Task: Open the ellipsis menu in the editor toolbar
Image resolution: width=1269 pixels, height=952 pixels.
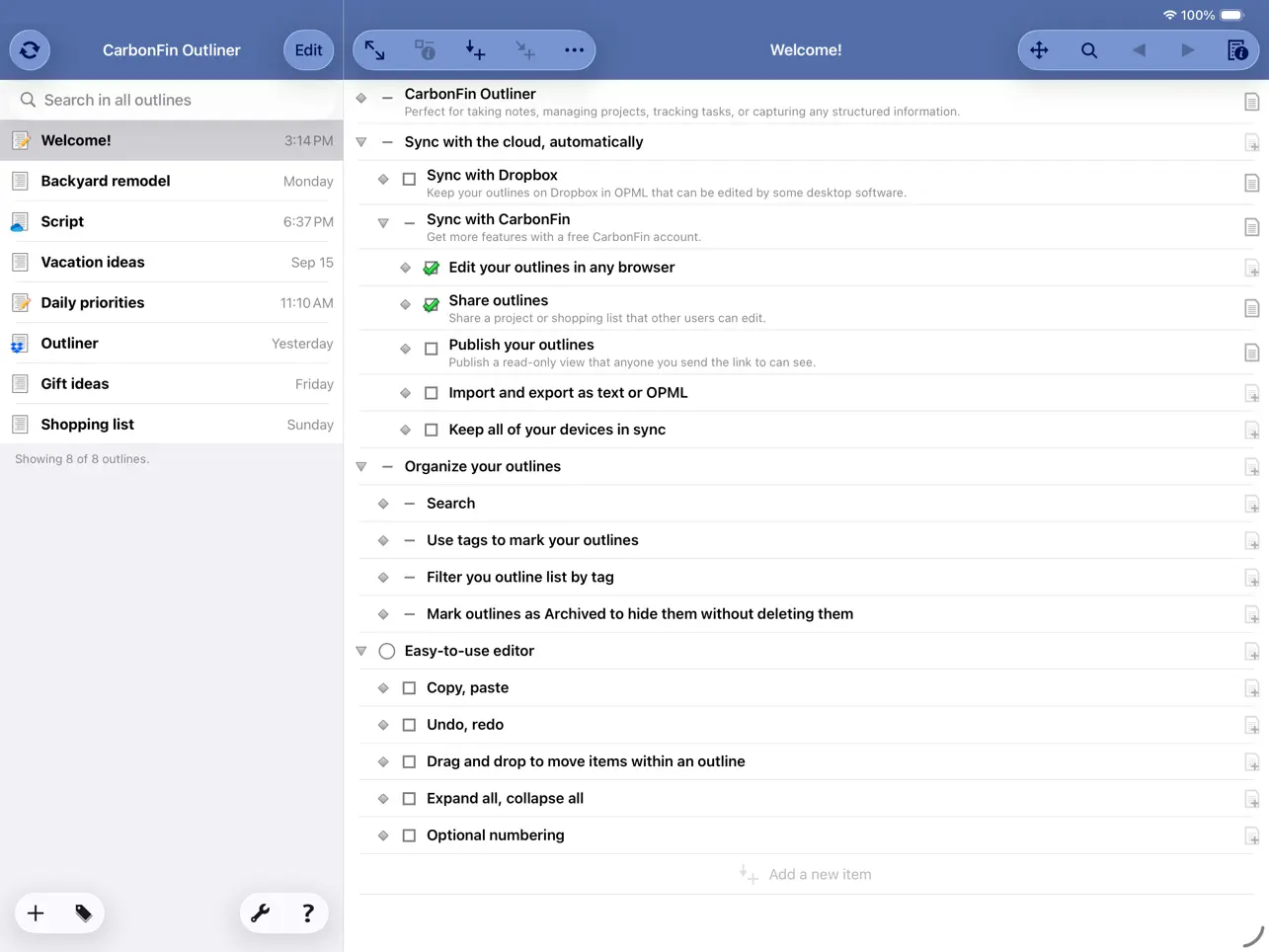Action: point(574,49)
